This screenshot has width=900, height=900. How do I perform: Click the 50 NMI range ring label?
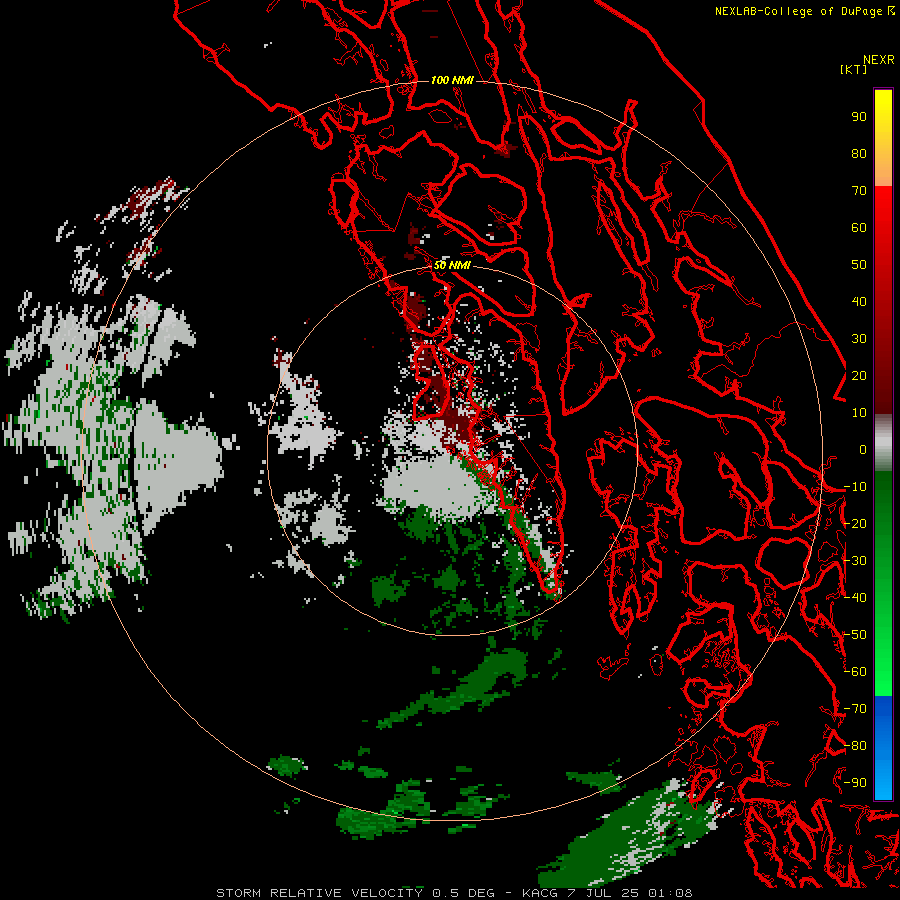tap(452, 265)
